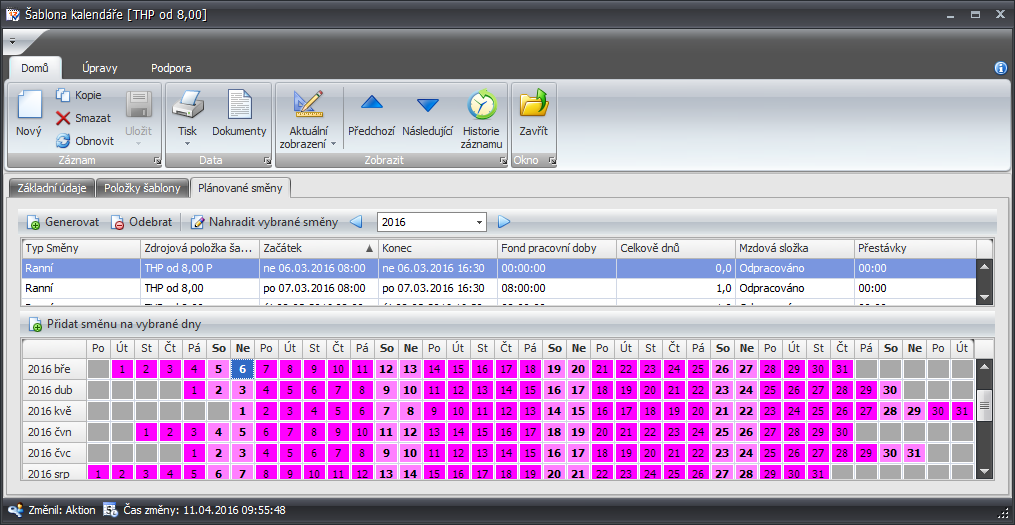Click the Generovat button
The width and height of the screenshot is (1015, 525).
click(x=62, y=222)
